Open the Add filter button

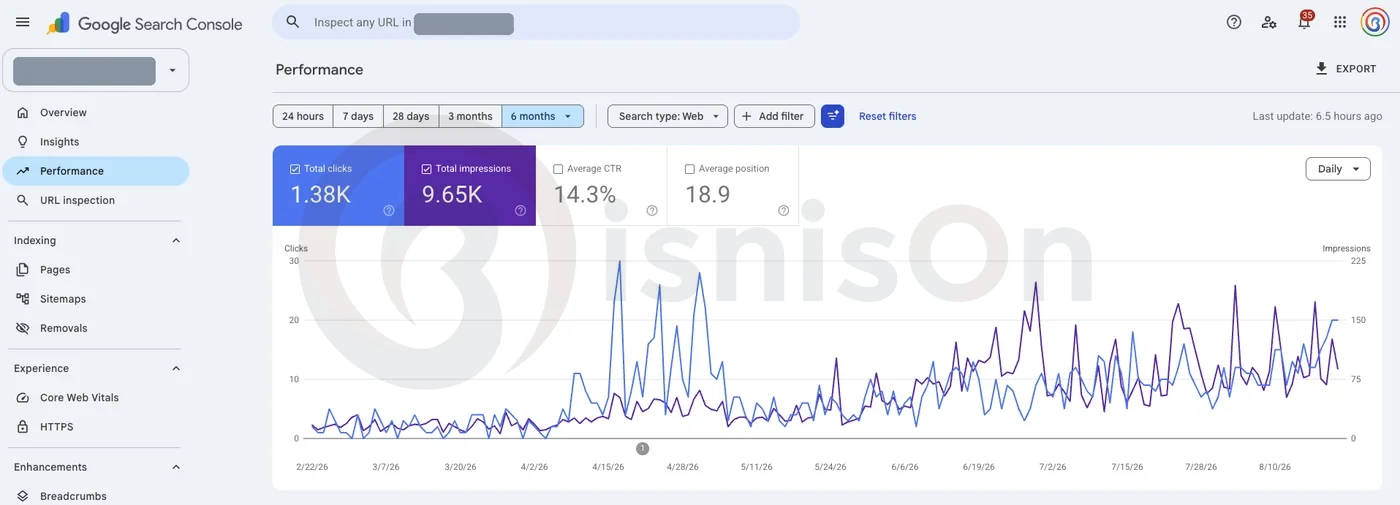775,116
